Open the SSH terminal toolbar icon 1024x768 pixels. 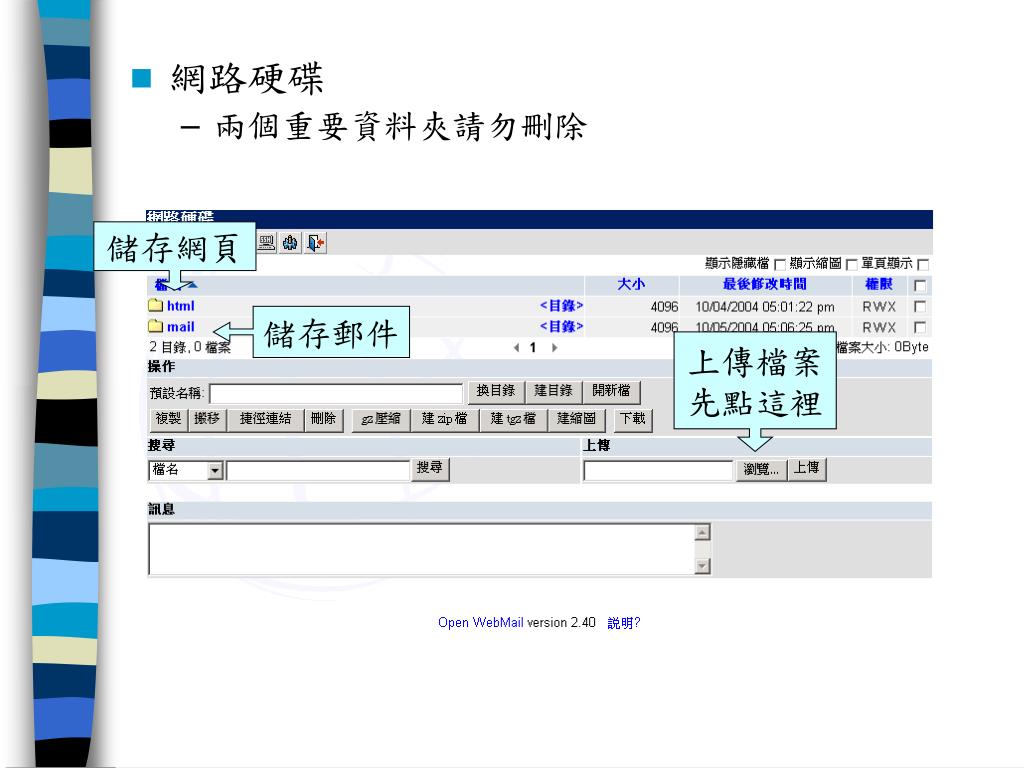point(266,243)
